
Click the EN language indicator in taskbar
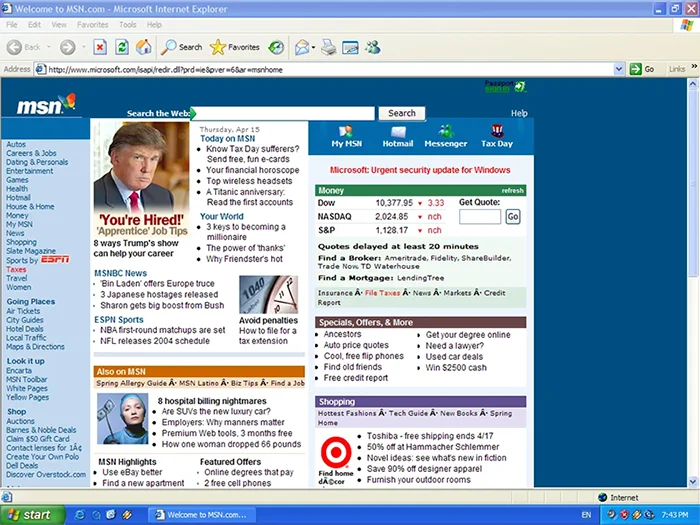pos(586,515)
